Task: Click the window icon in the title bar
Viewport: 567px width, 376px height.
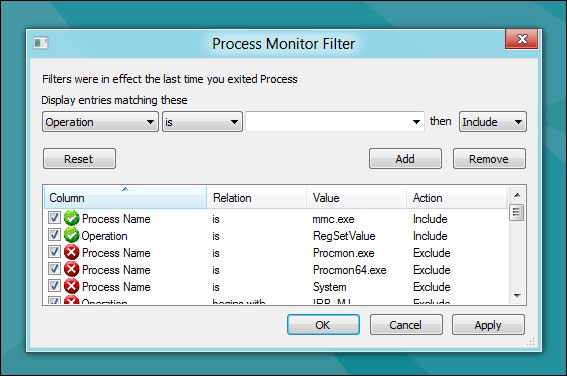Action: coord(40,43)
